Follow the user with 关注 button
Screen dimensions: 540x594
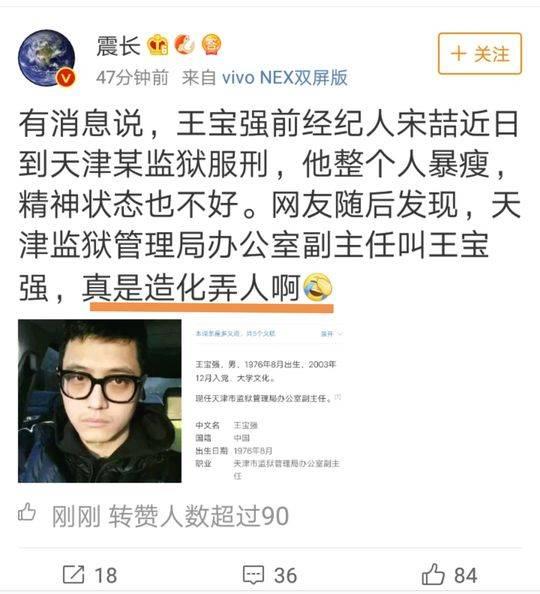tap(480, 53)
